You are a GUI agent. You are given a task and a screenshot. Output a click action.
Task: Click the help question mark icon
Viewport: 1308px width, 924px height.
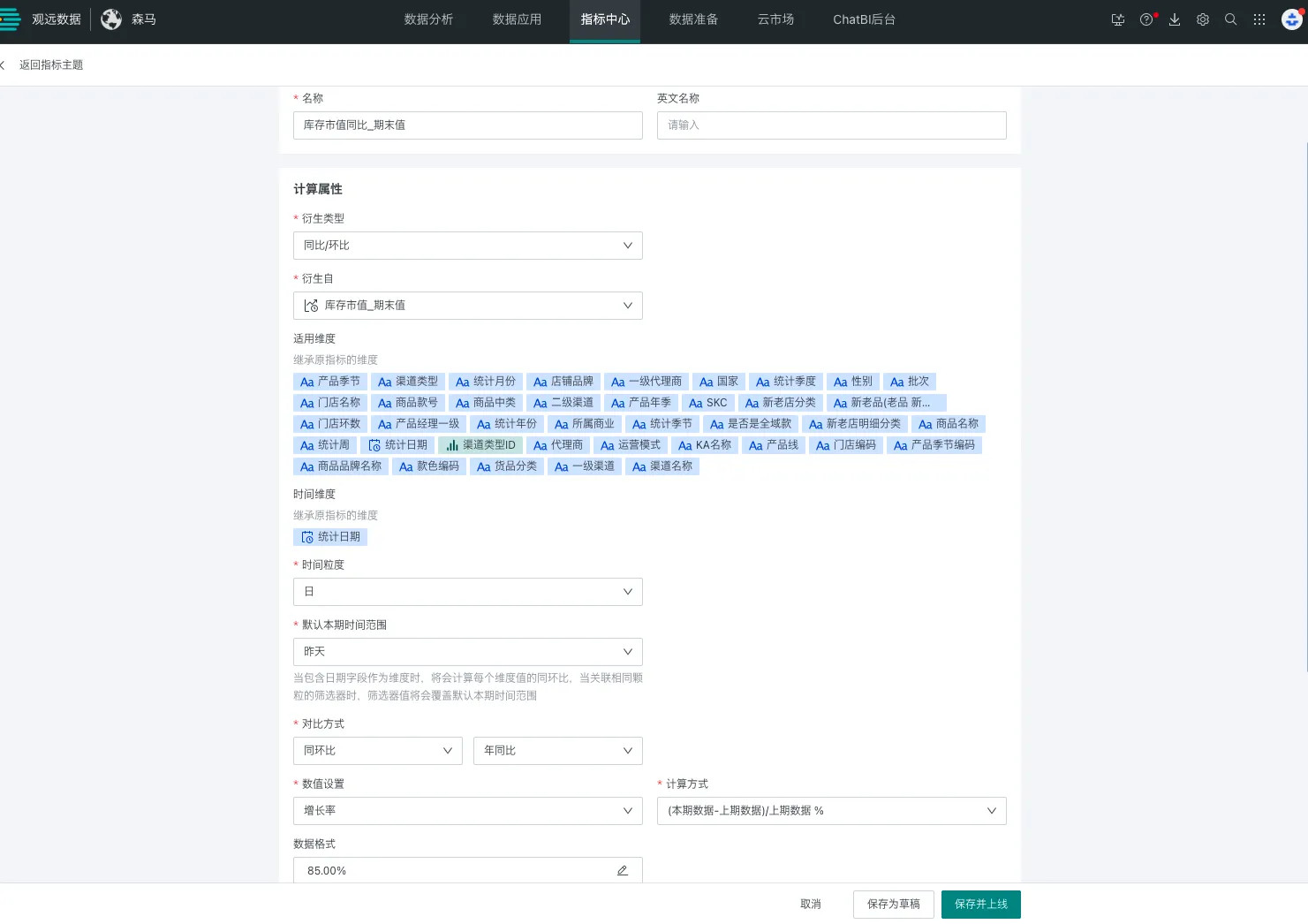[x=1146, y=19]
